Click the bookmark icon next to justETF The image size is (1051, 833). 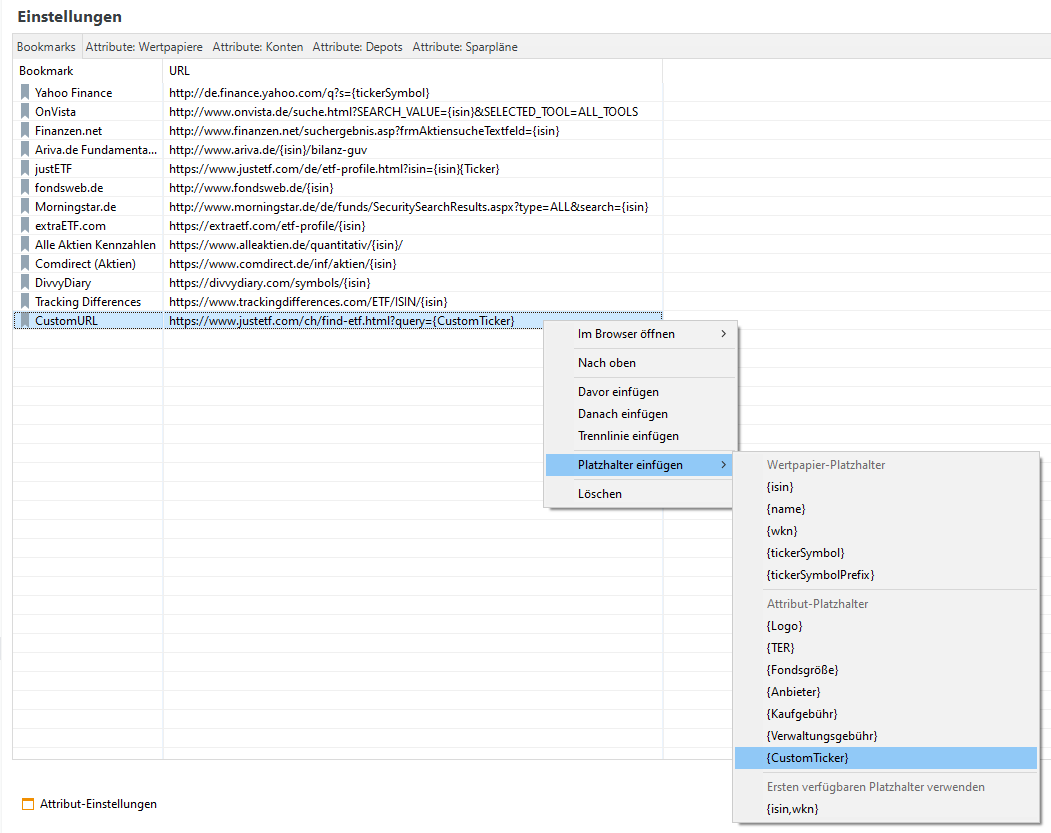click(24, 168)
